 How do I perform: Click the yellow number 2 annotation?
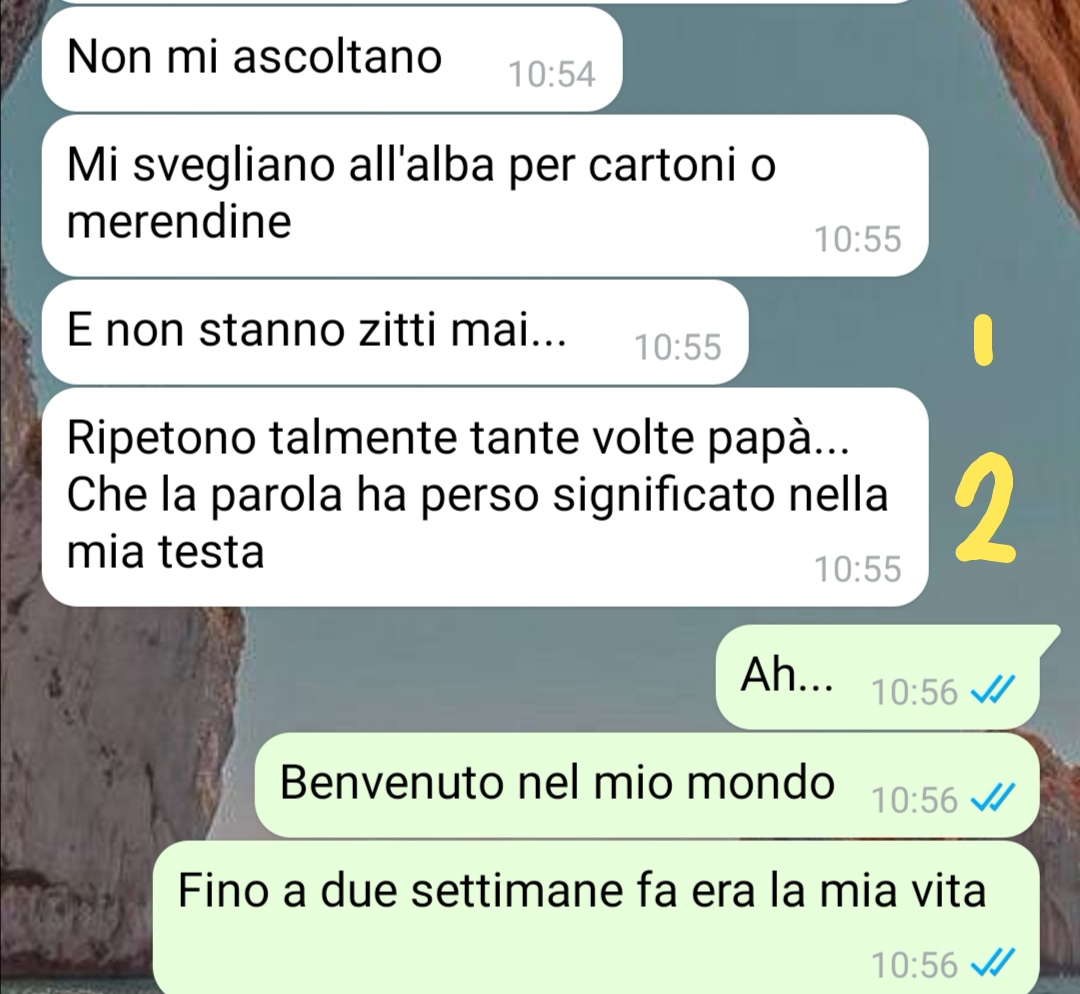[984, 508]
